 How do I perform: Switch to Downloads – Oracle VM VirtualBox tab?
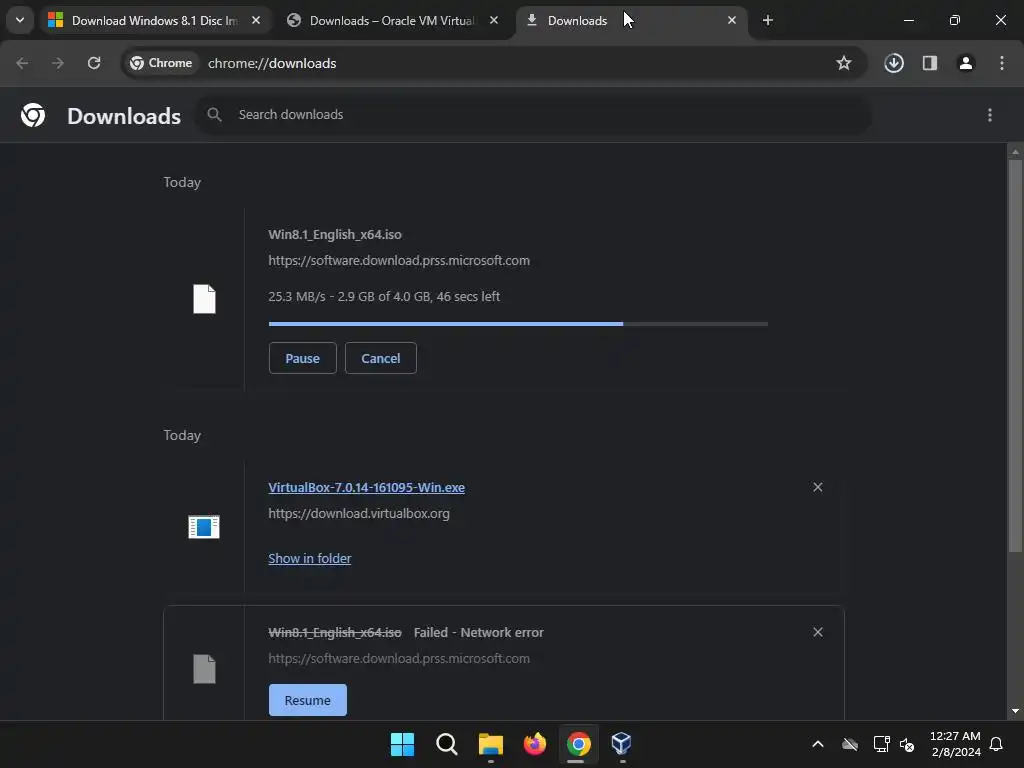point(392,21)
